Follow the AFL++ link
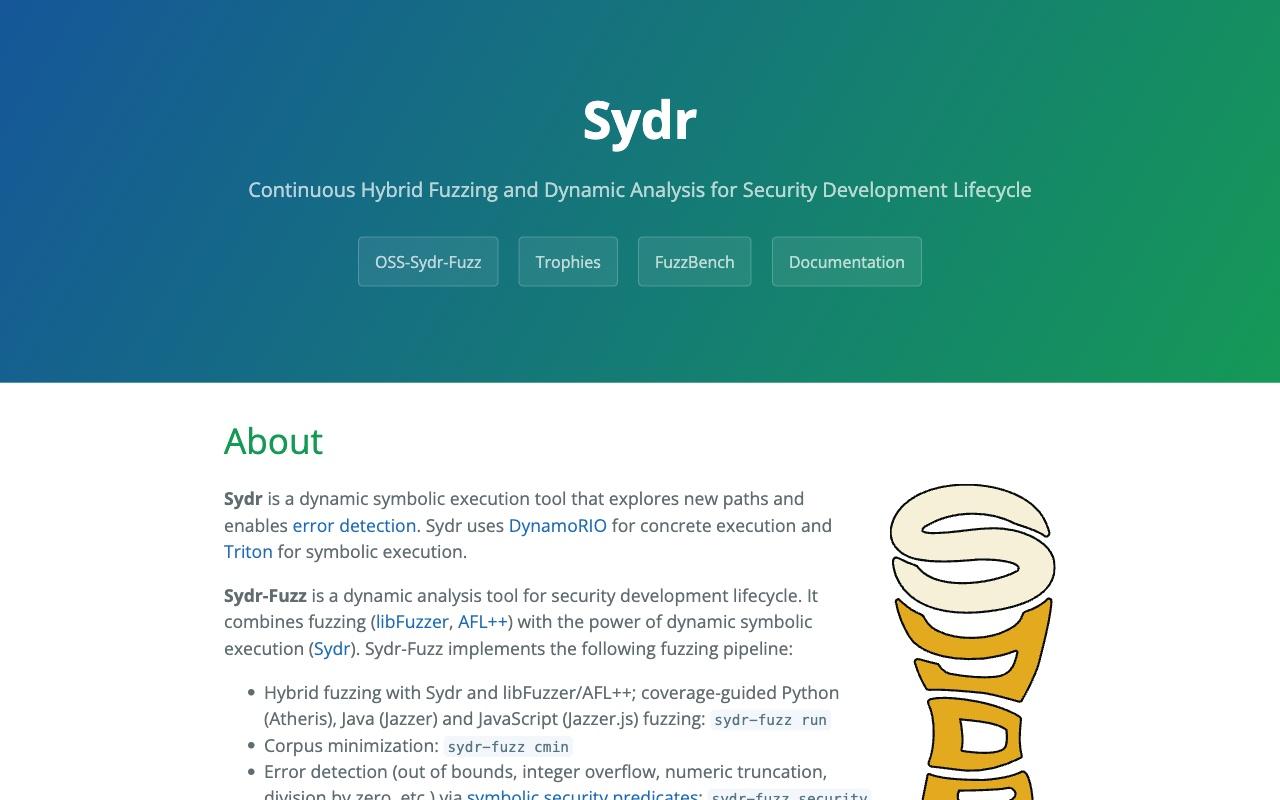Viewport: 1280px width, 800px height. (x=483, y=621)
